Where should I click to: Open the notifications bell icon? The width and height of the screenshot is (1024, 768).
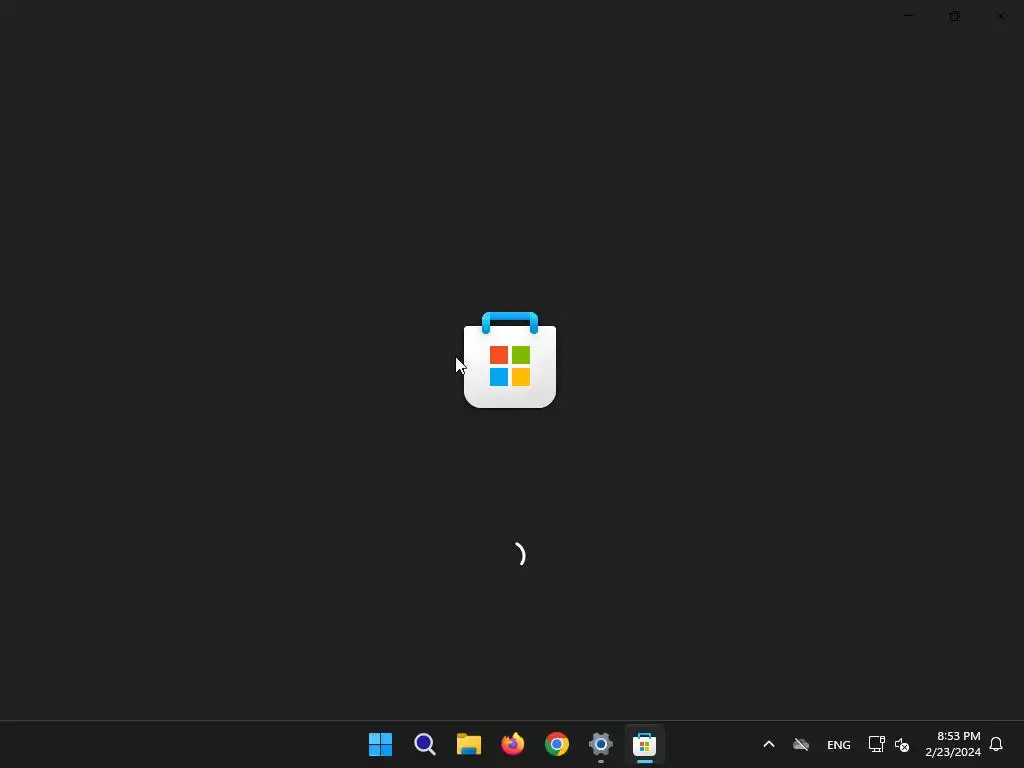(x=996, y=744)
